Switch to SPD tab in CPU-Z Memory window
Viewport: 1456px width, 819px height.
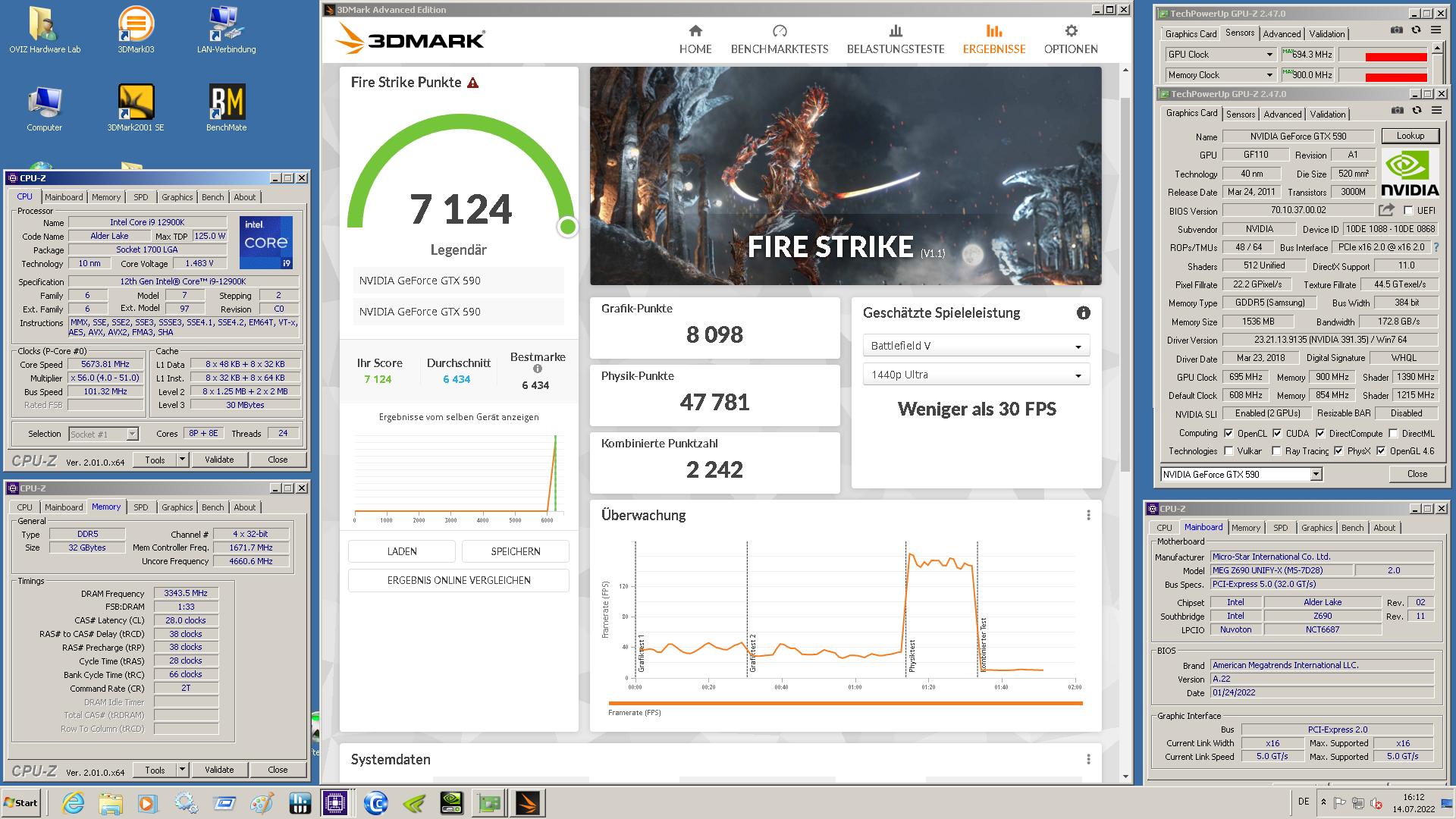coord(141,507)
